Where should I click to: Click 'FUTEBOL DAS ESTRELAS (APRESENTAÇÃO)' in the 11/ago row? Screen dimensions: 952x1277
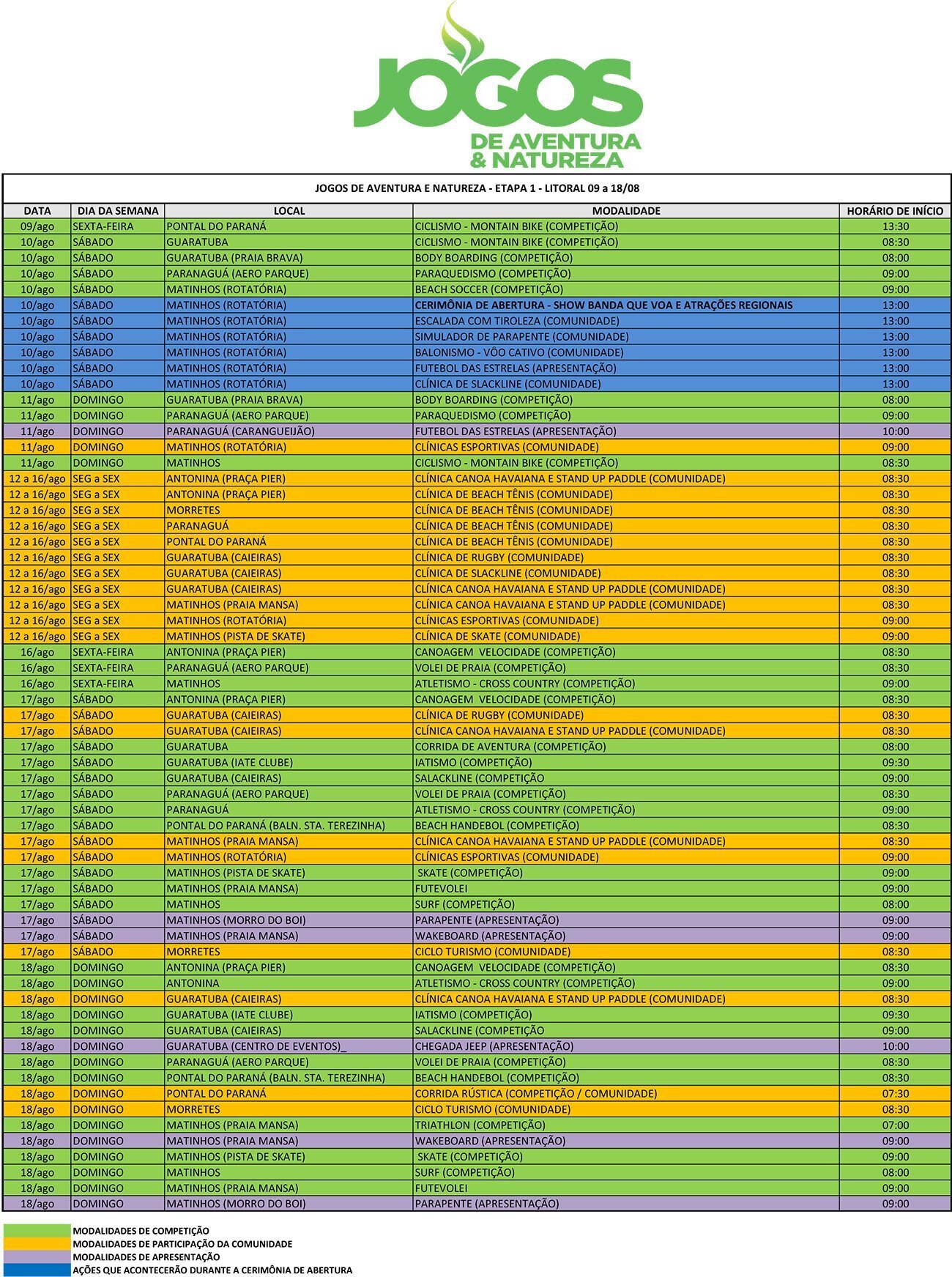(626, 432)
